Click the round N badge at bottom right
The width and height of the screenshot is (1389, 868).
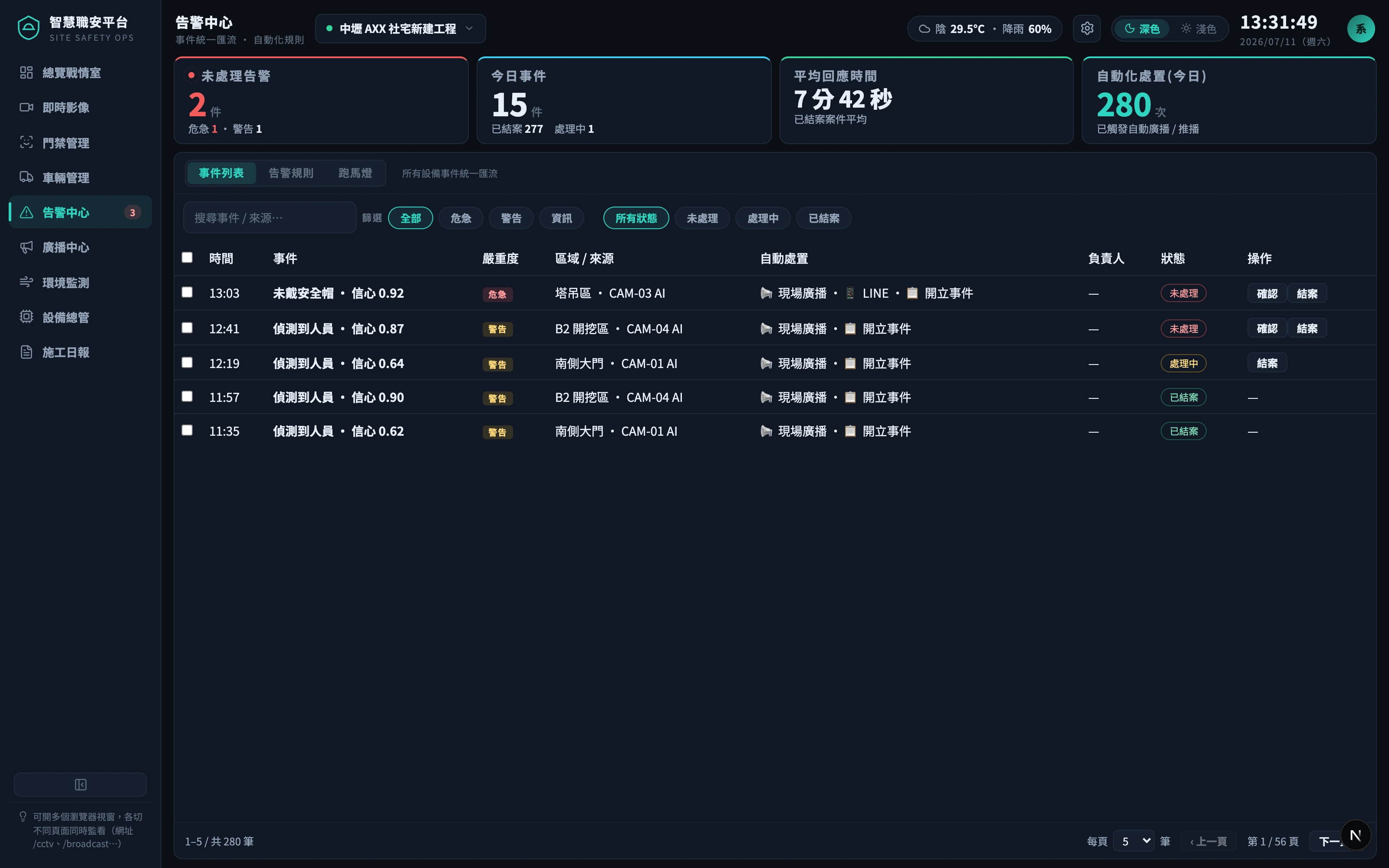point(1356,835)
